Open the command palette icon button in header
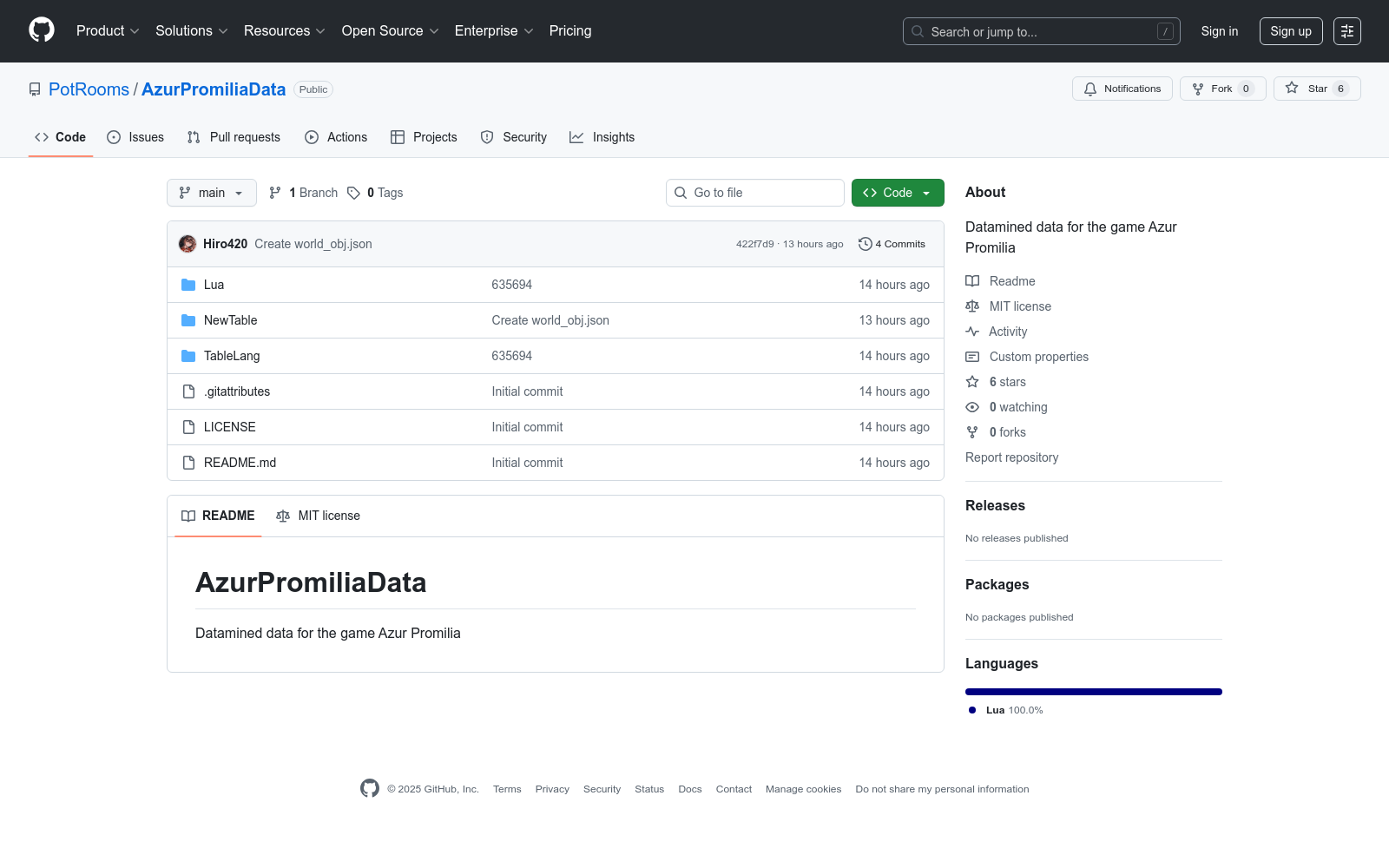 [1347, 31]
